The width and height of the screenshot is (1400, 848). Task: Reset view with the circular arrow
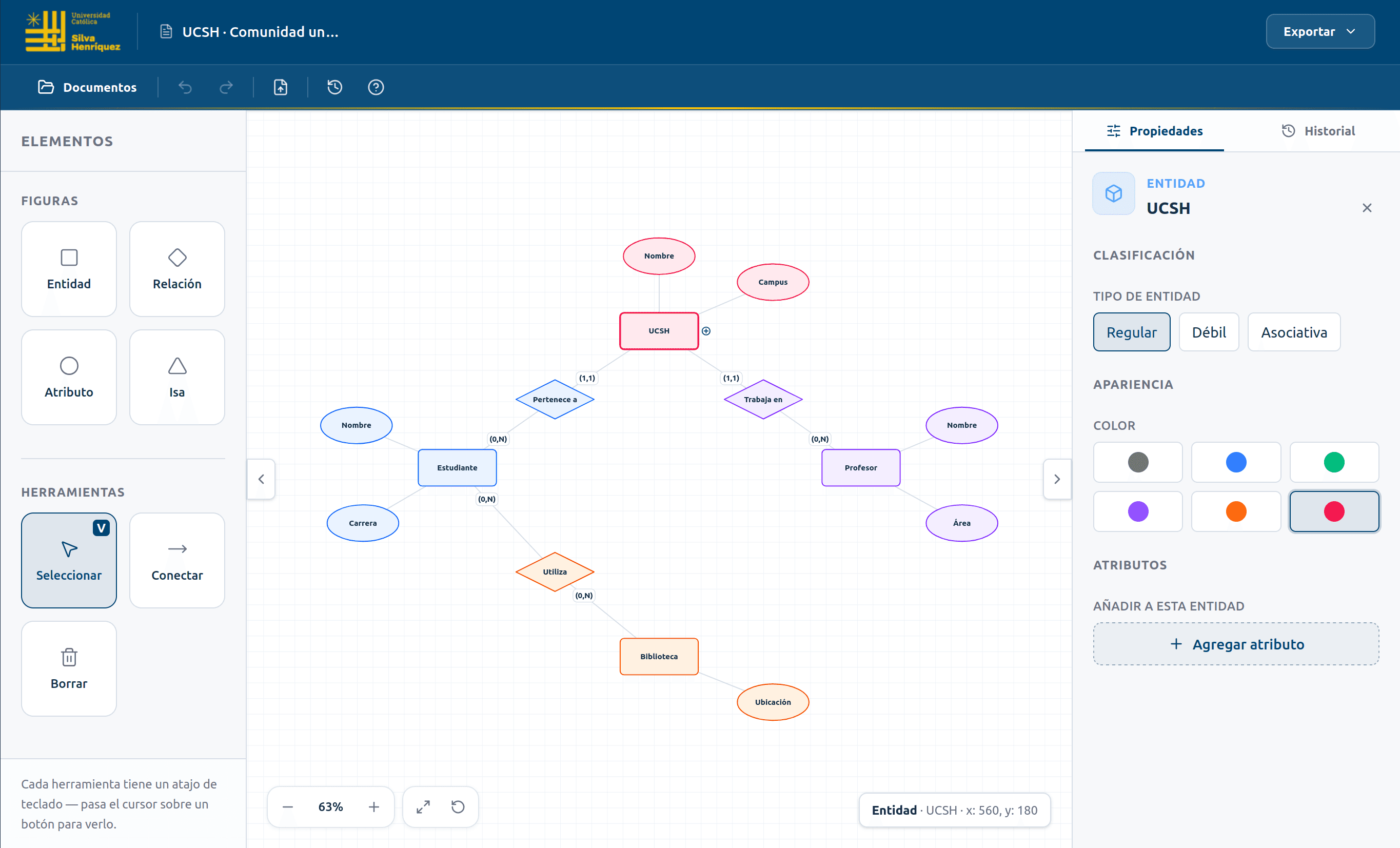click(458, 807)
